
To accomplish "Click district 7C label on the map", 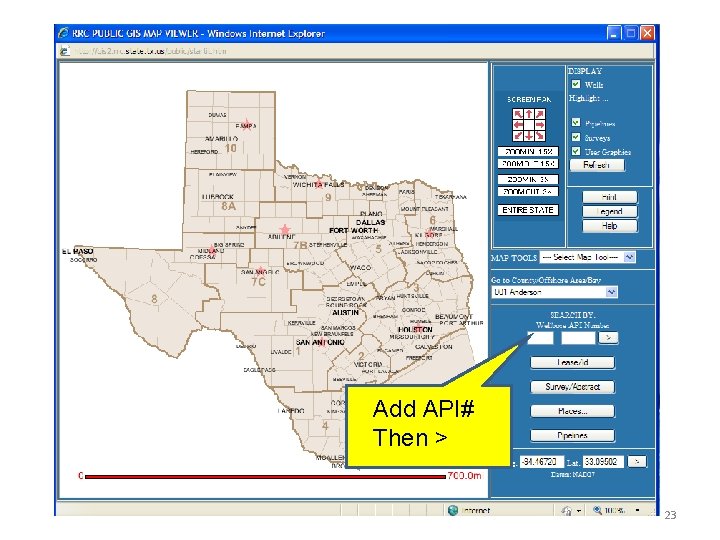I will 258,281.
